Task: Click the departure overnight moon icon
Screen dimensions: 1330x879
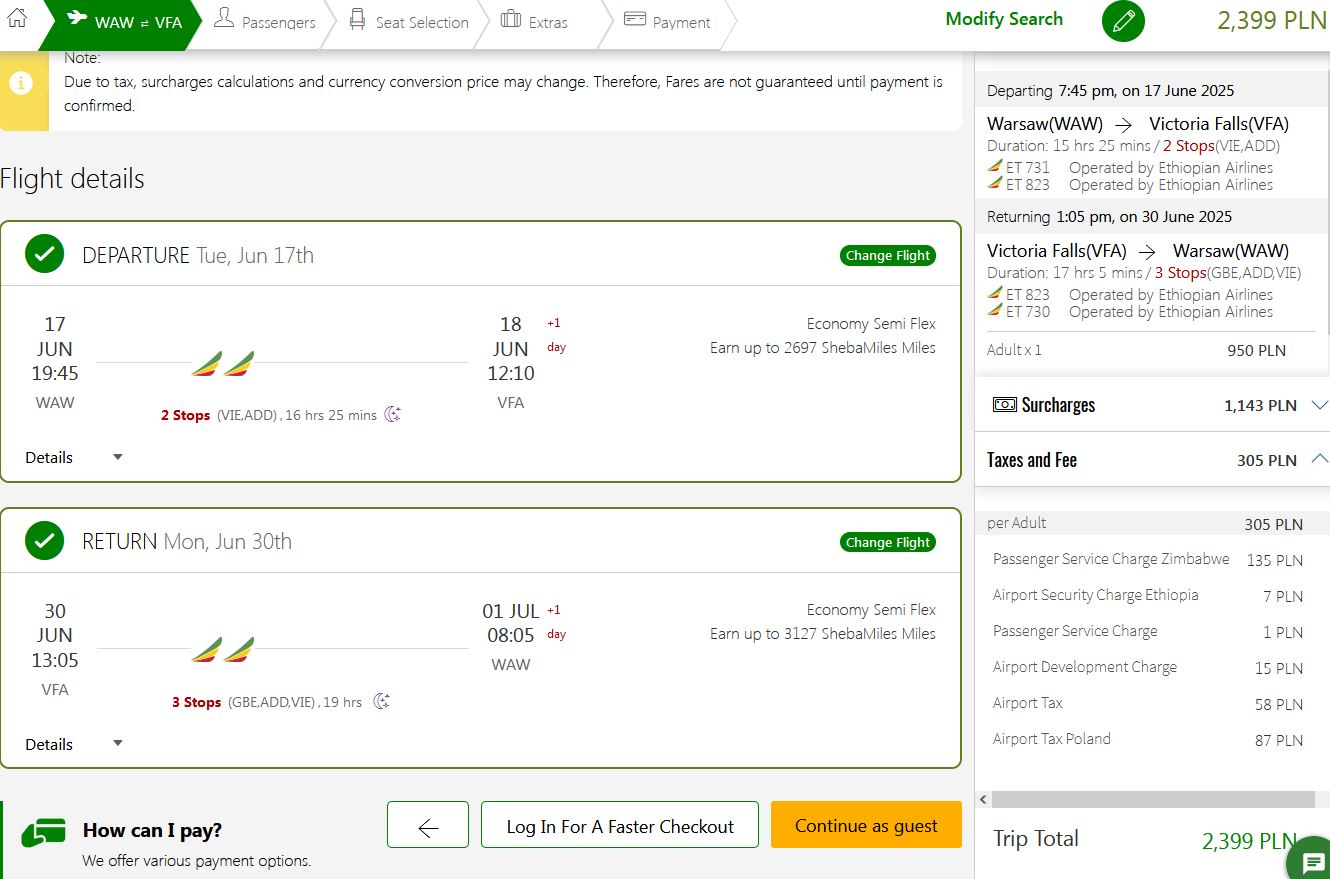Action: [393, 414]
